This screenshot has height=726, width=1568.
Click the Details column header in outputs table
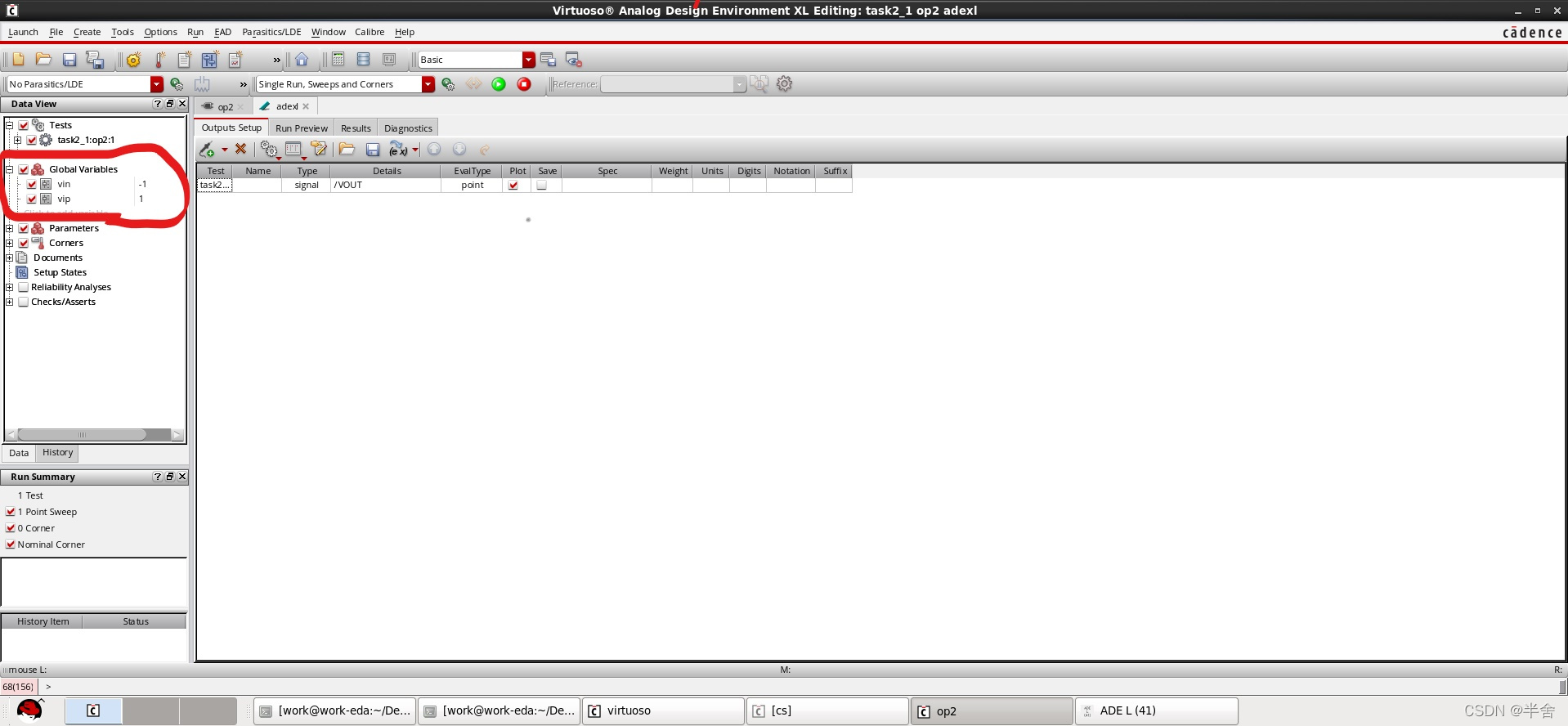387,171
